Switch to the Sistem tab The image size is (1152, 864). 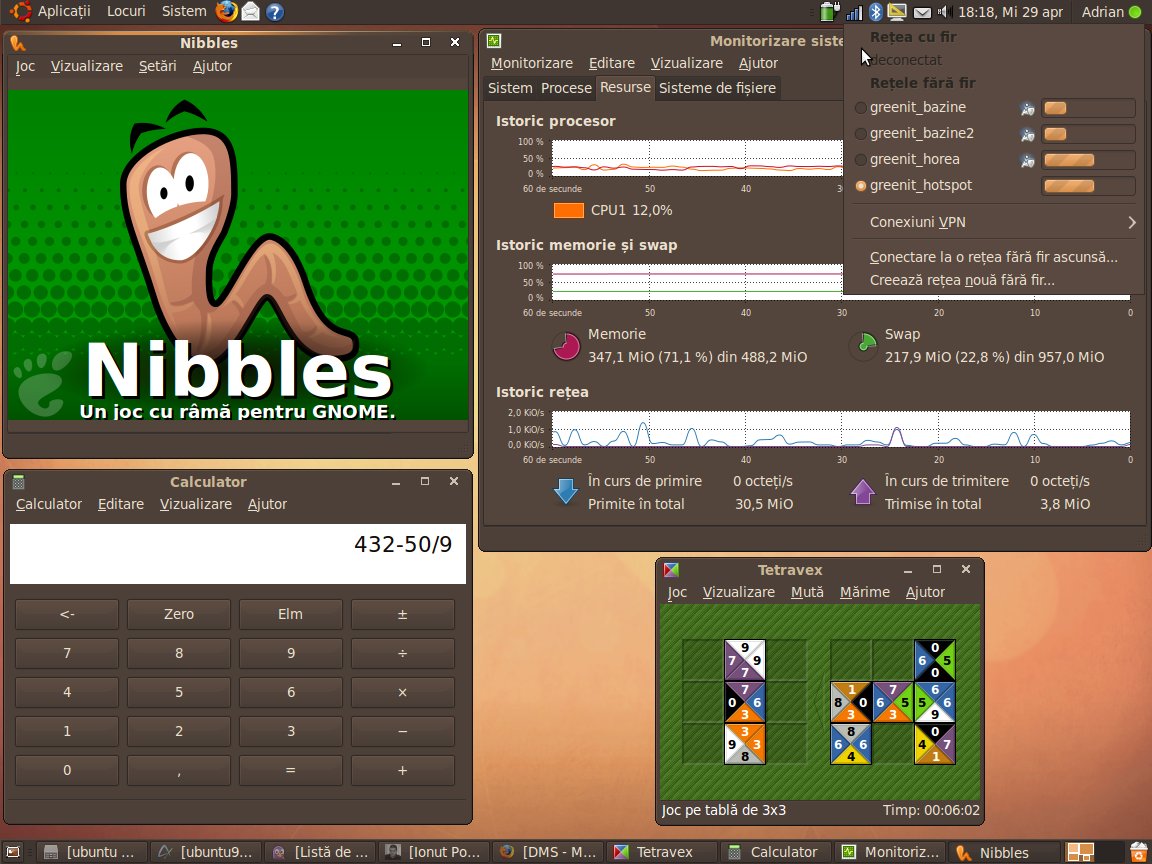510,88
